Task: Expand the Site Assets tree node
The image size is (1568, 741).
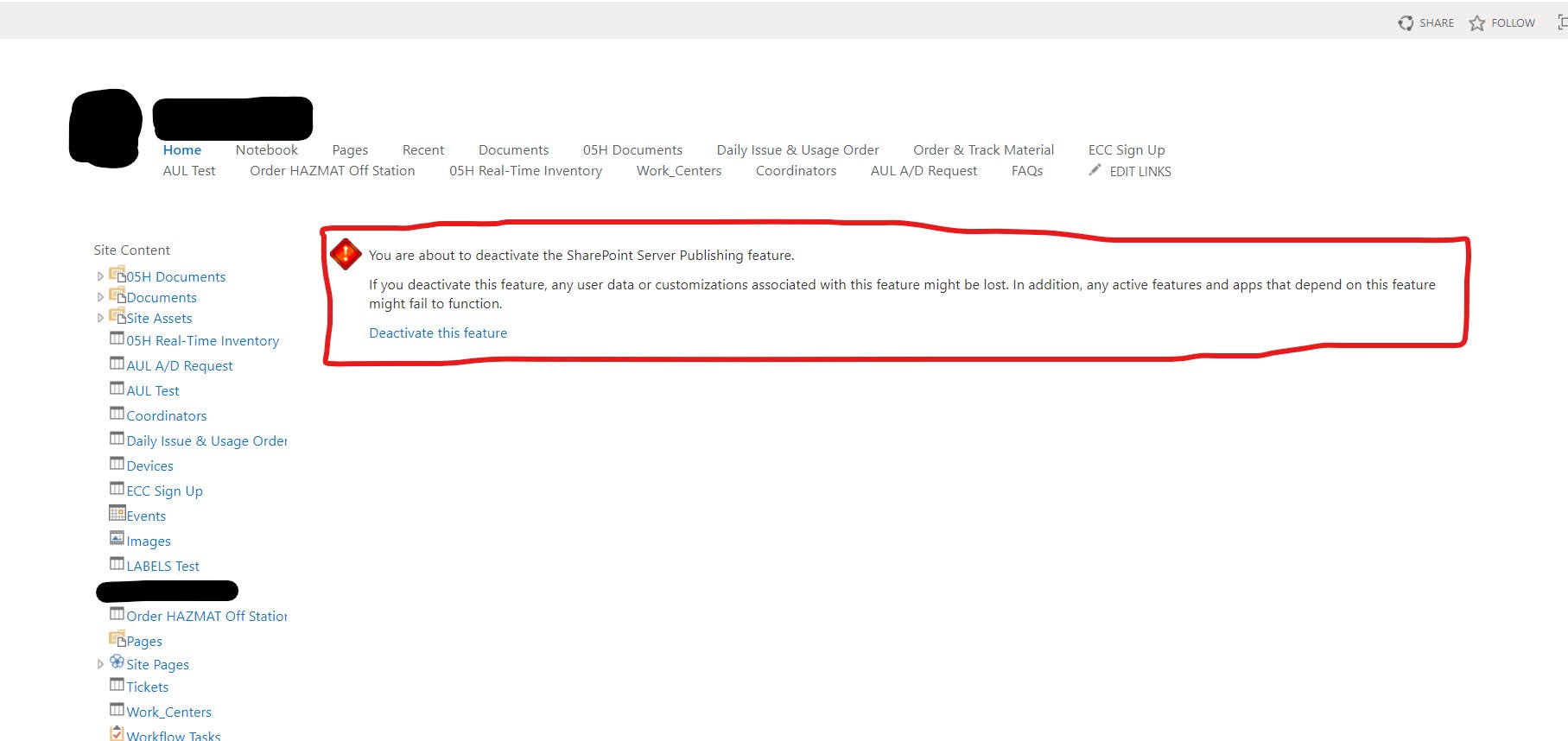Action: click(100, 318)
